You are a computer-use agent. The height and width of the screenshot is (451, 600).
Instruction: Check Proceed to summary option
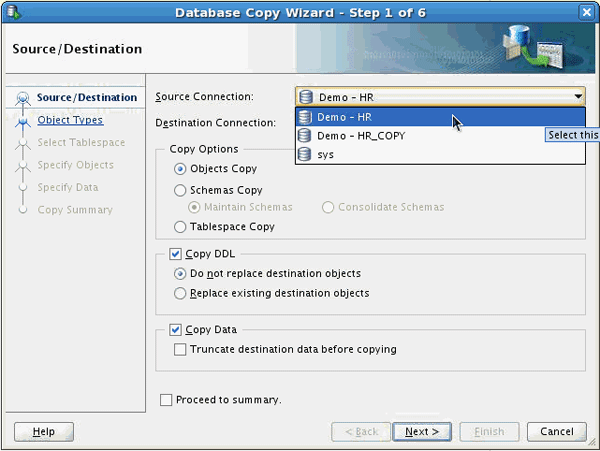(x=166, y=400)
